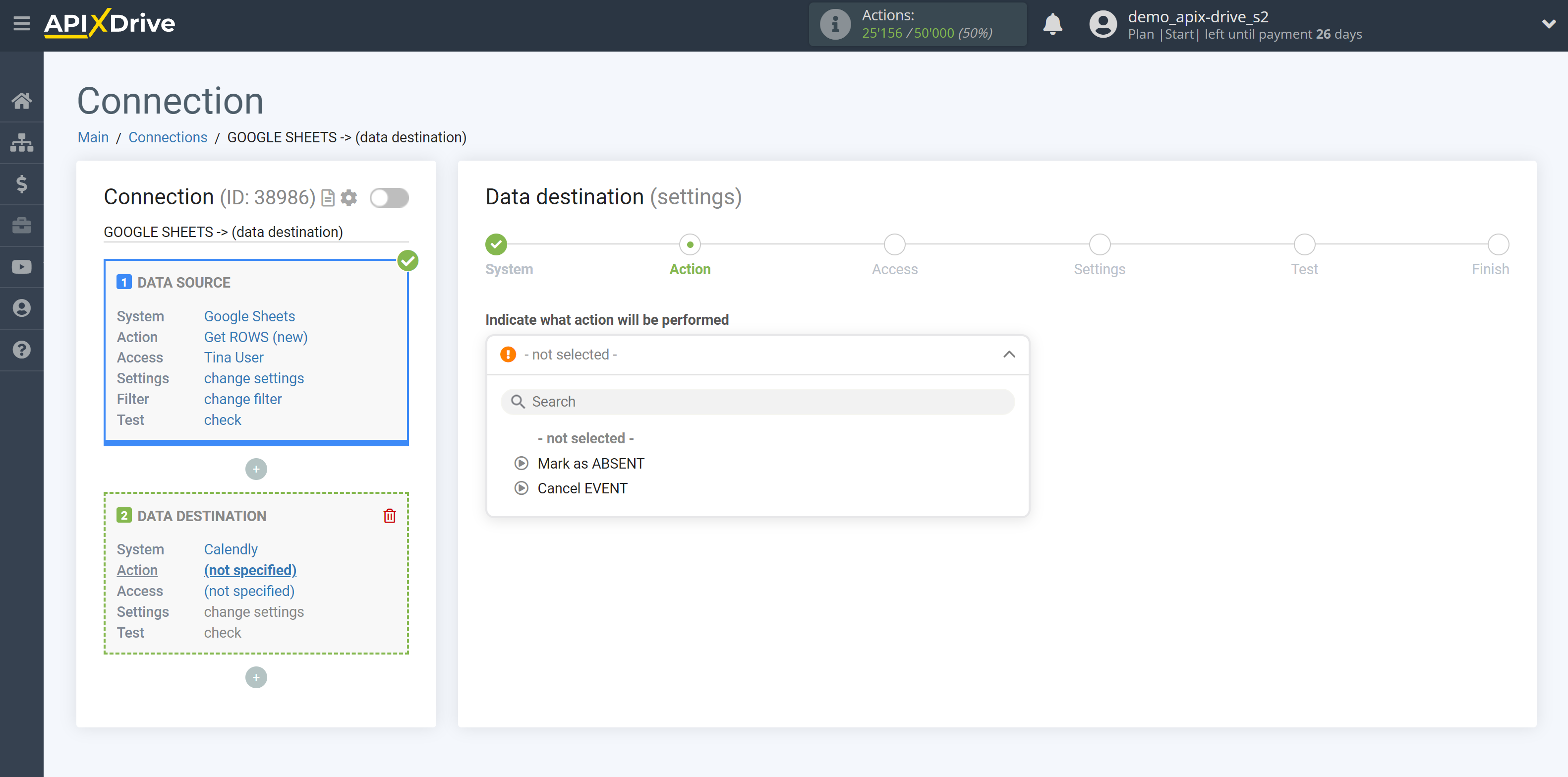This screenshot has width=1568, height=777.
Task: Click the System step in progress bar
Action: coord(496,244)
